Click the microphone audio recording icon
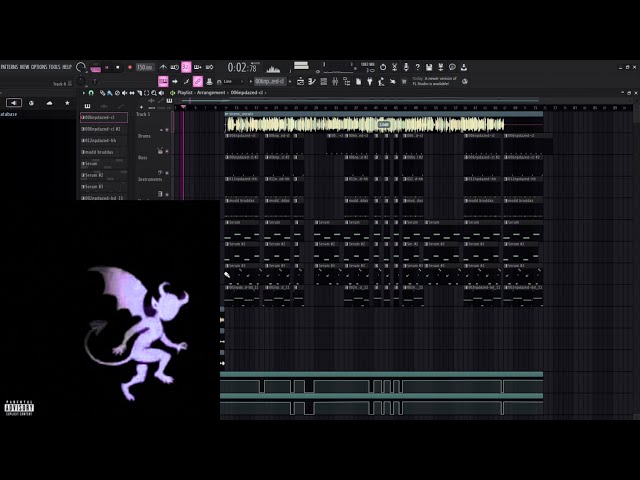Screen dimensions: 640x480 pyautogui.click(x=406, y=67)
